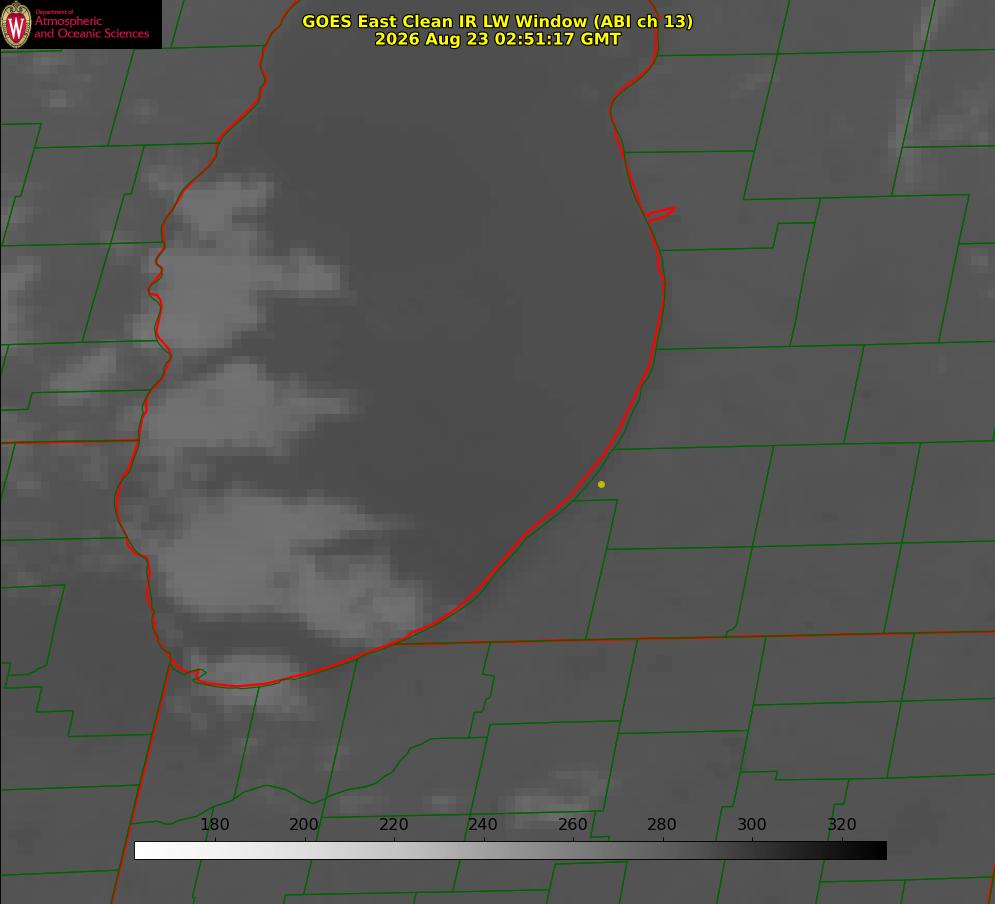Screen dimensions: 995x904
Task: Click the '(ABI ch 13)' channel label
Action: point(643,21)
